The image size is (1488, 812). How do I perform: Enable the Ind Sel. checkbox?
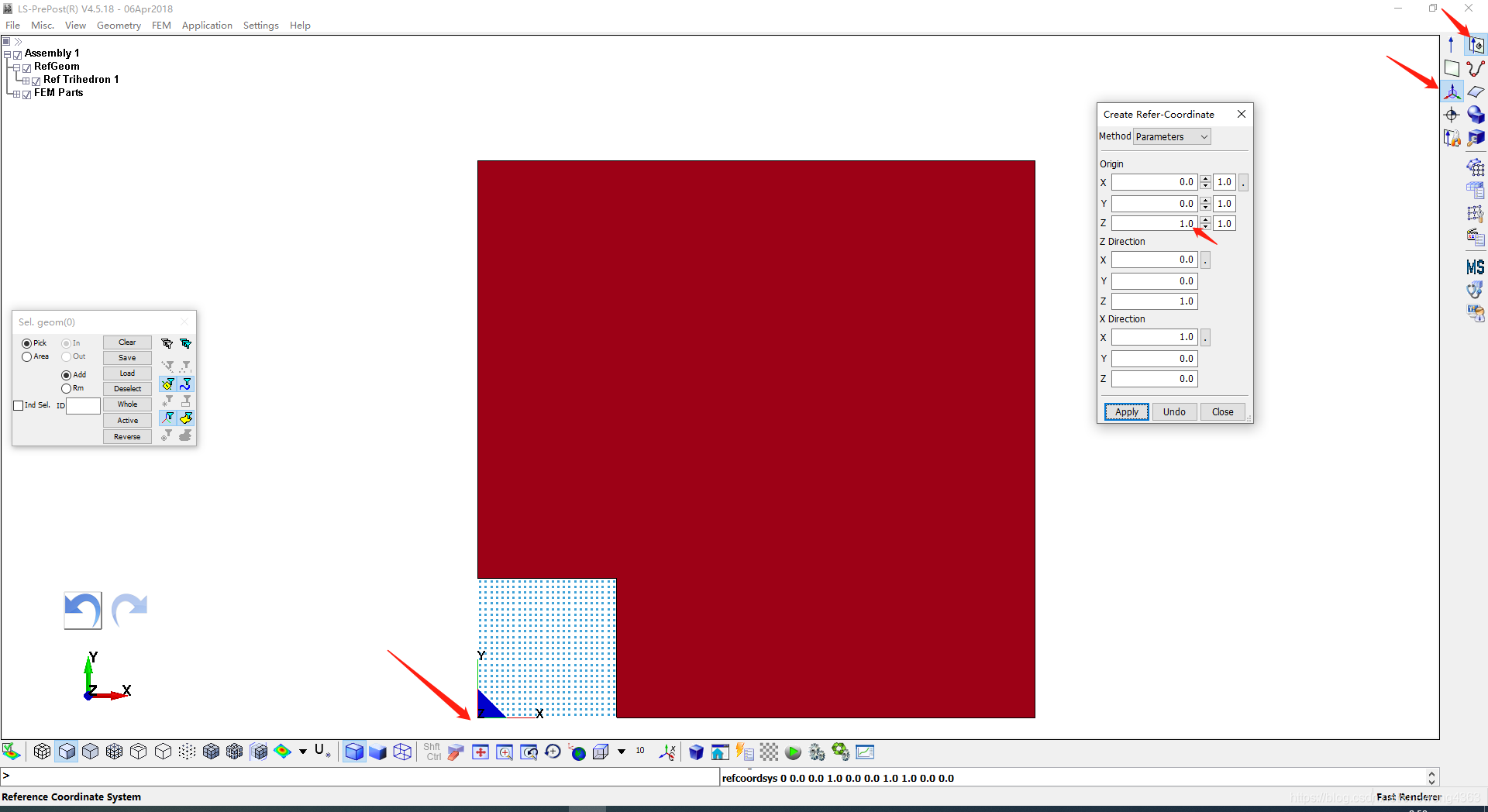tap(19, 405)
